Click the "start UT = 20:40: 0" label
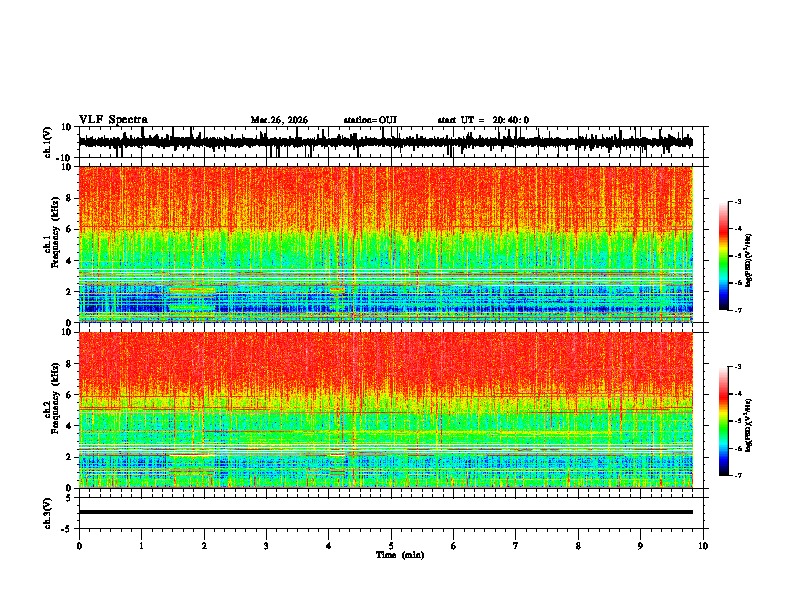This screenshot has height=612, width=792. 483,120
